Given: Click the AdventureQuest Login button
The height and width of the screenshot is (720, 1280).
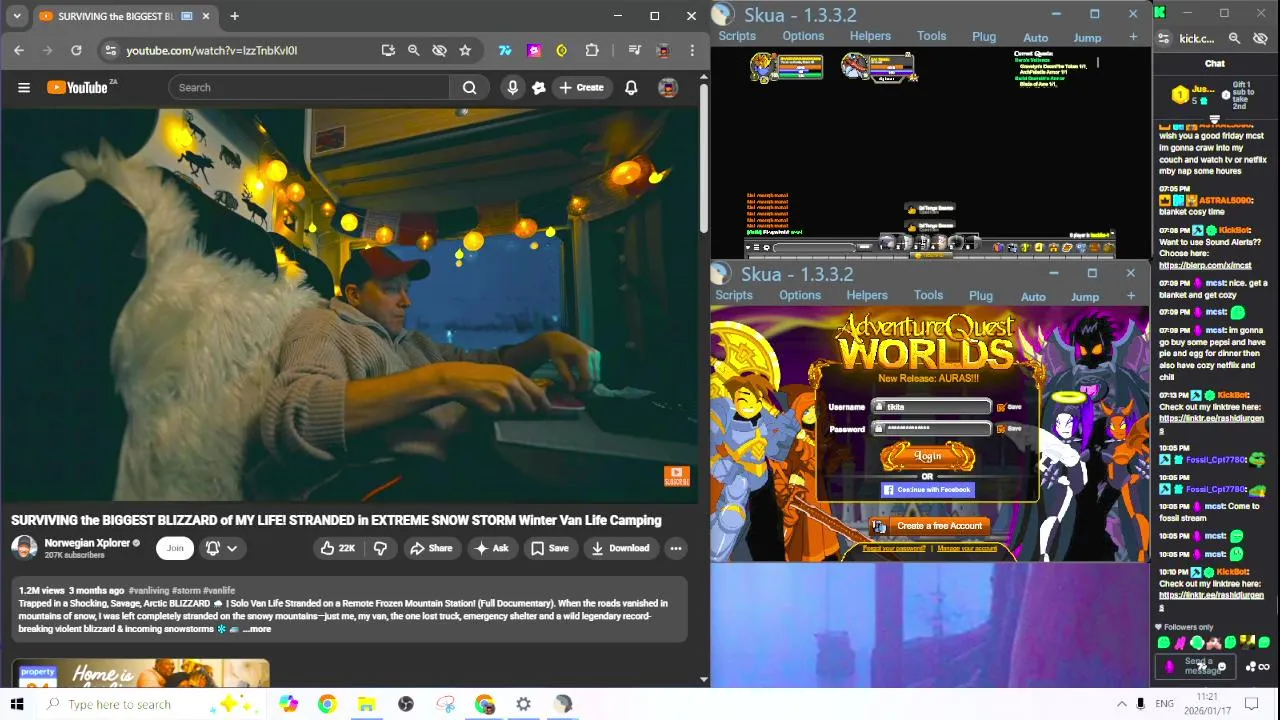Looking at the screenshot, I should (927, 456).
